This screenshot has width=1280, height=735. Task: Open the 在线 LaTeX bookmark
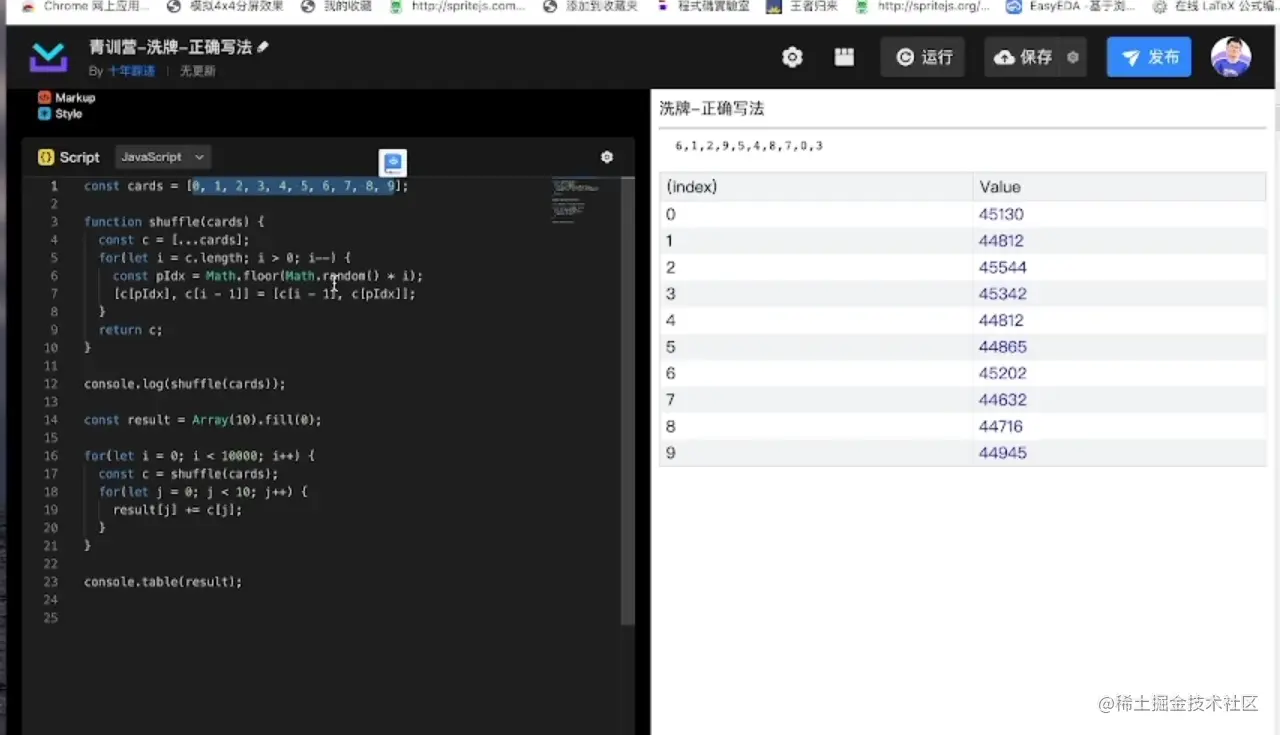pyautogui.click(x=1215, y=6)
